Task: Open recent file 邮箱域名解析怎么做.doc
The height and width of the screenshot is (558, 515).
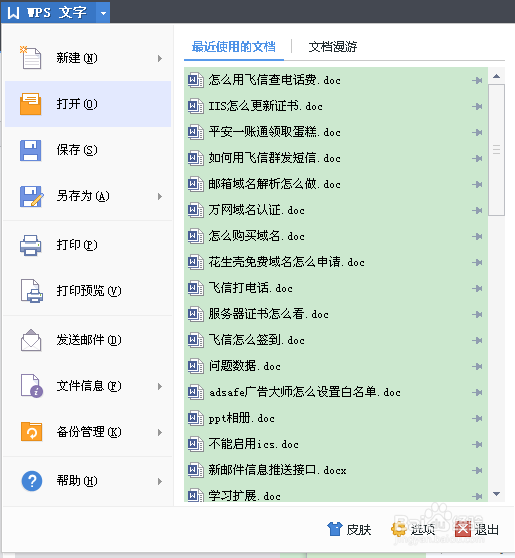Action: point(336,184)
